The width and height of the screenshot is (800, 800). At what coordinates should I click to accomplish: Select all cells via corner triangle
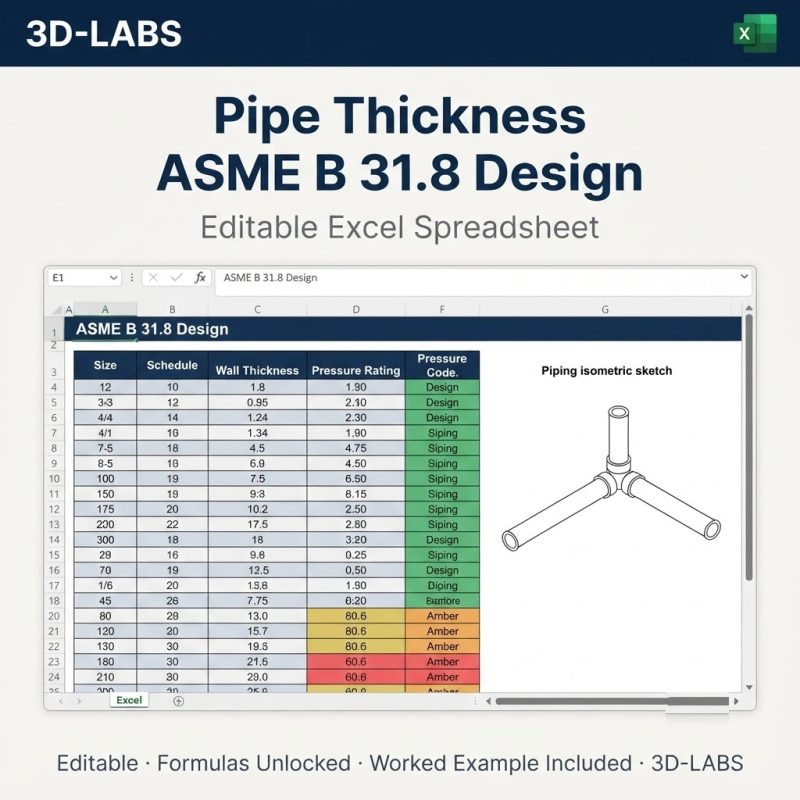[x=58, y=310]
